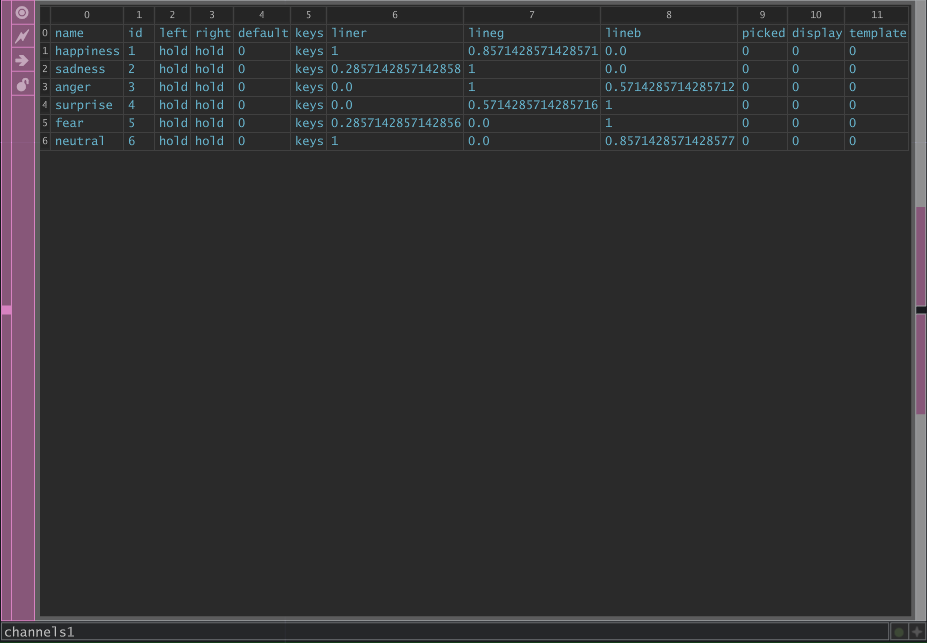This screenshot has width=927, height=643.
Task: Select the 'template' header cell
Action: click(x=877, y=33)
